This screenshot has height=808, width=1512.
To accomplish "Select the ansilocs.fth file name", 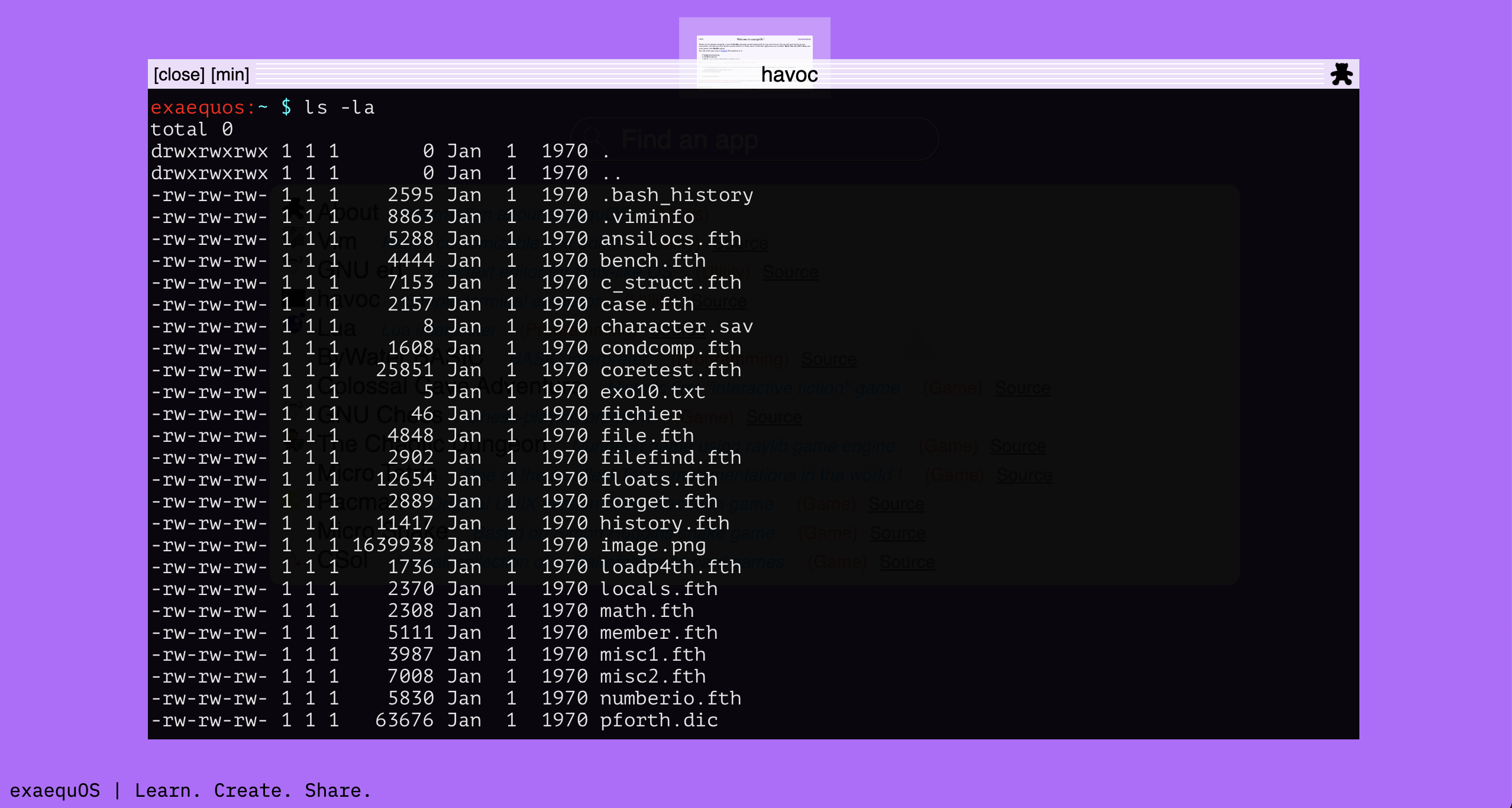I will pyautogui.click(x=671, y=239).
